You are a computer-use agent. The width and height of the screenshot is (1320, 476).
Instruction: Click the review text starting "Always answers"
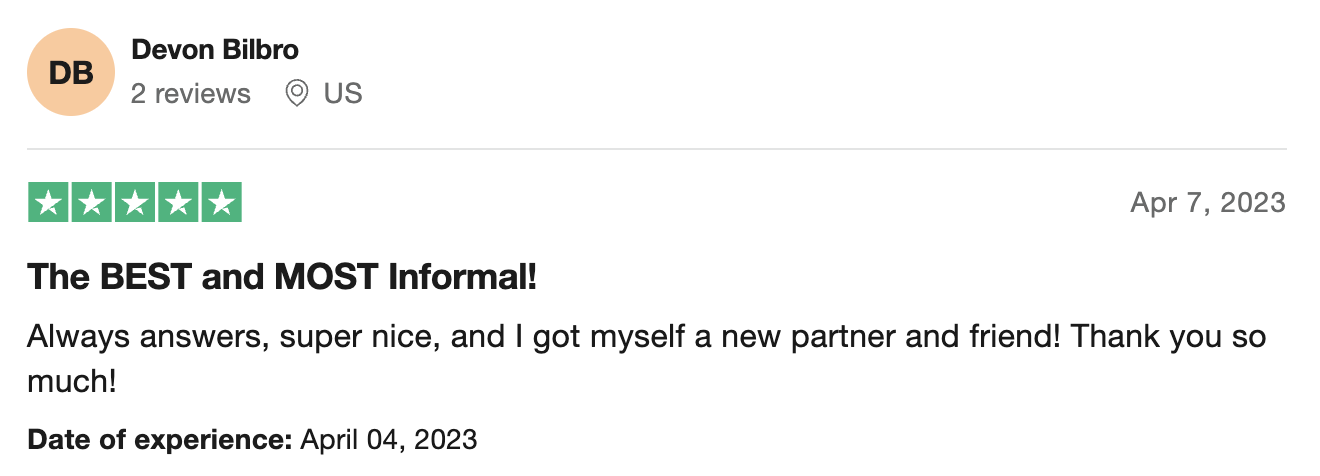[x=647, y=358]
